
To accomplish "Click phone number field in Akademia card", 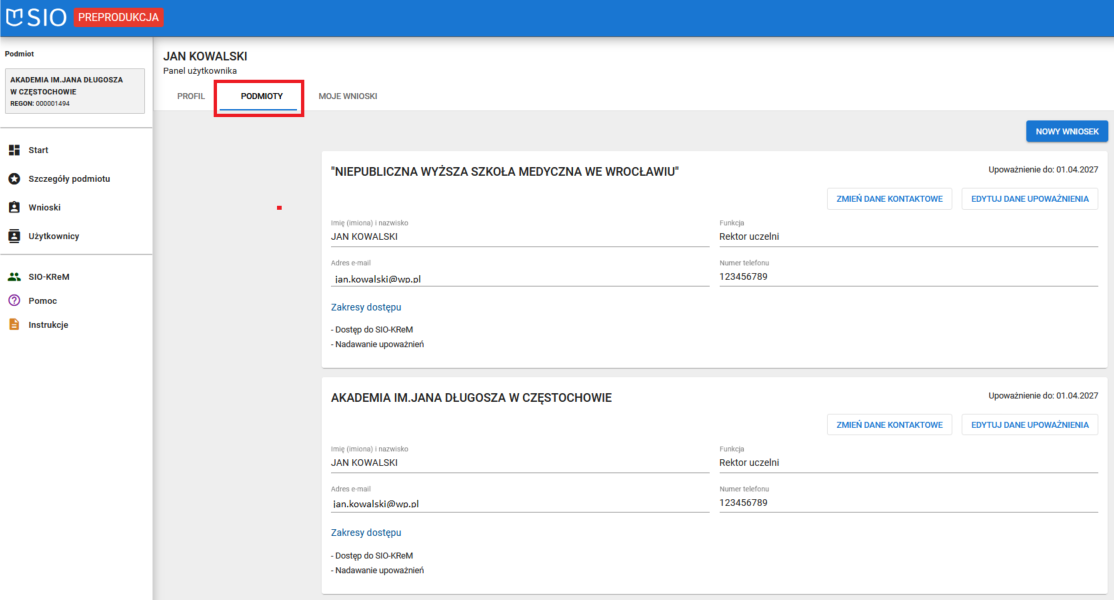I will coord(907,503).
